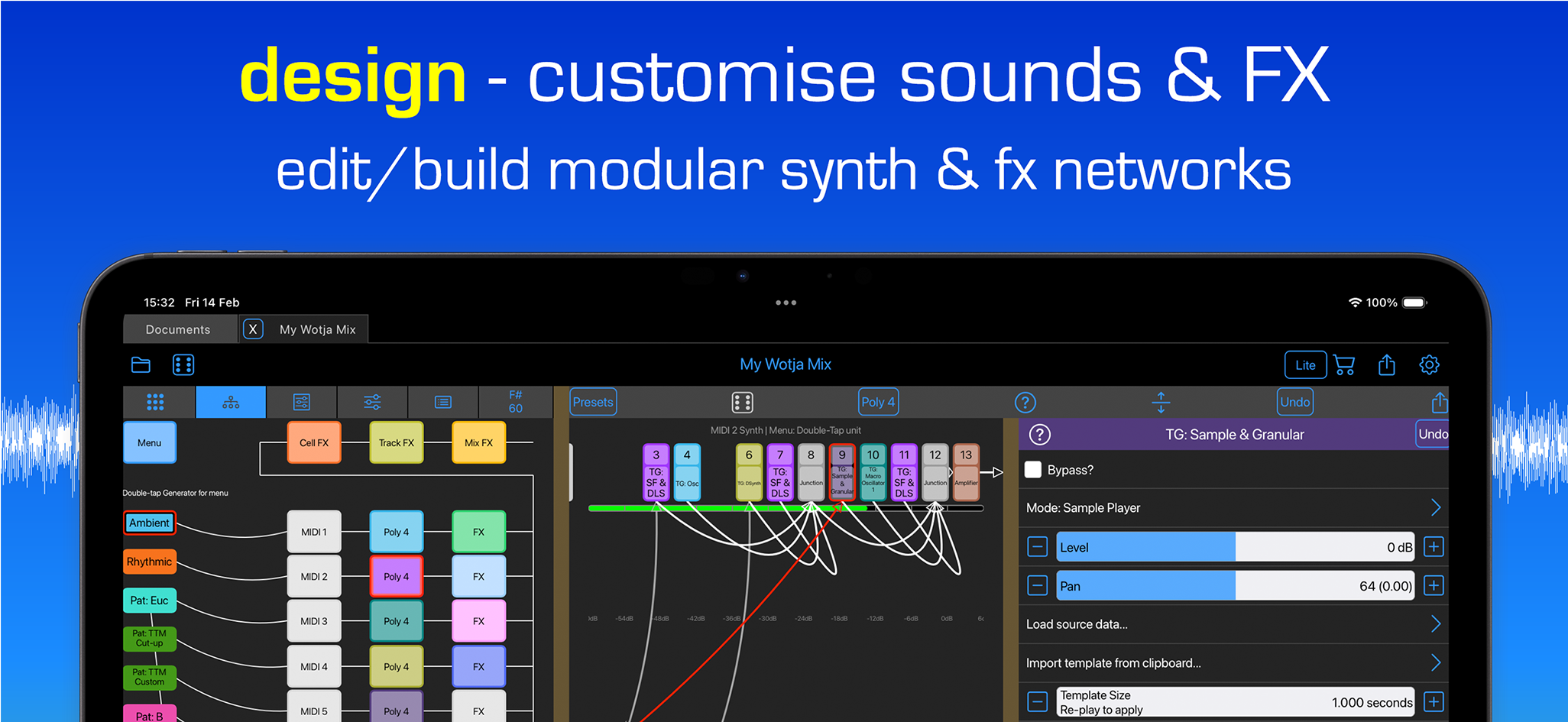Select the Rhythmic generator cell

pyautogui.click(x=150, y=562)
